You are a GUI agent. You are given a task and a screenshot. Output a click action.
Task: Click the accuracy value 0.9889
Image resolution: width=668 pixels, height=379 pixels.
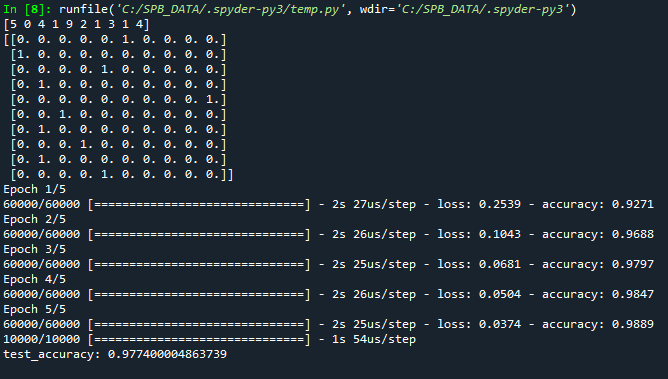click(633, 324)
